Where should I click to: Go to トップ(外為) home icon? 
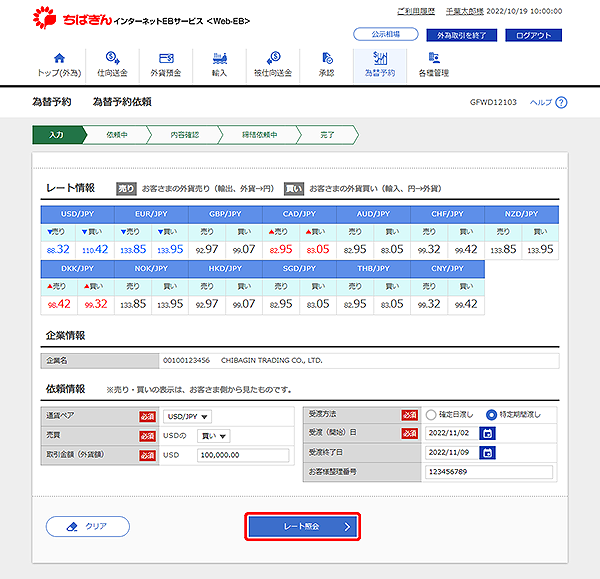tap(59, 58)
